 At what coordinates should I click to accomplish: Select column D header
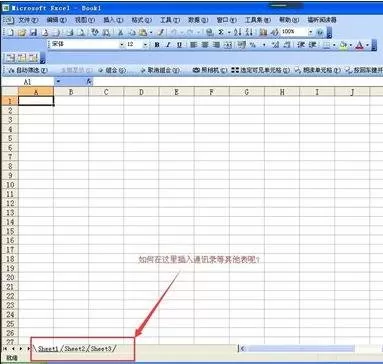point(141,92)
